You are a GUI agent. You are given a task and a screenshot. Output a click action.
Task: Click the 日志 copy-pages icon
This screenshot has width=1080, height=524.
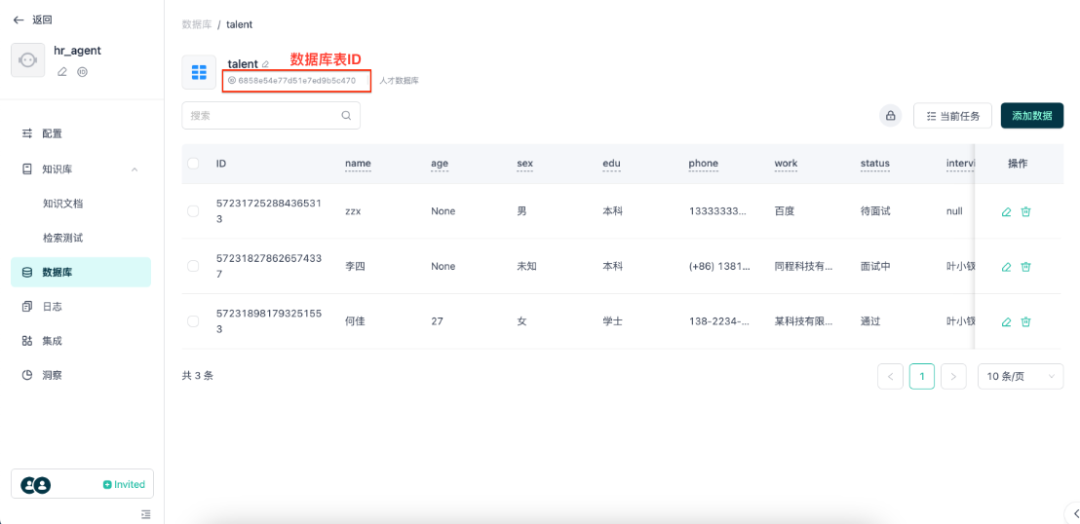(x=28, y=306)
